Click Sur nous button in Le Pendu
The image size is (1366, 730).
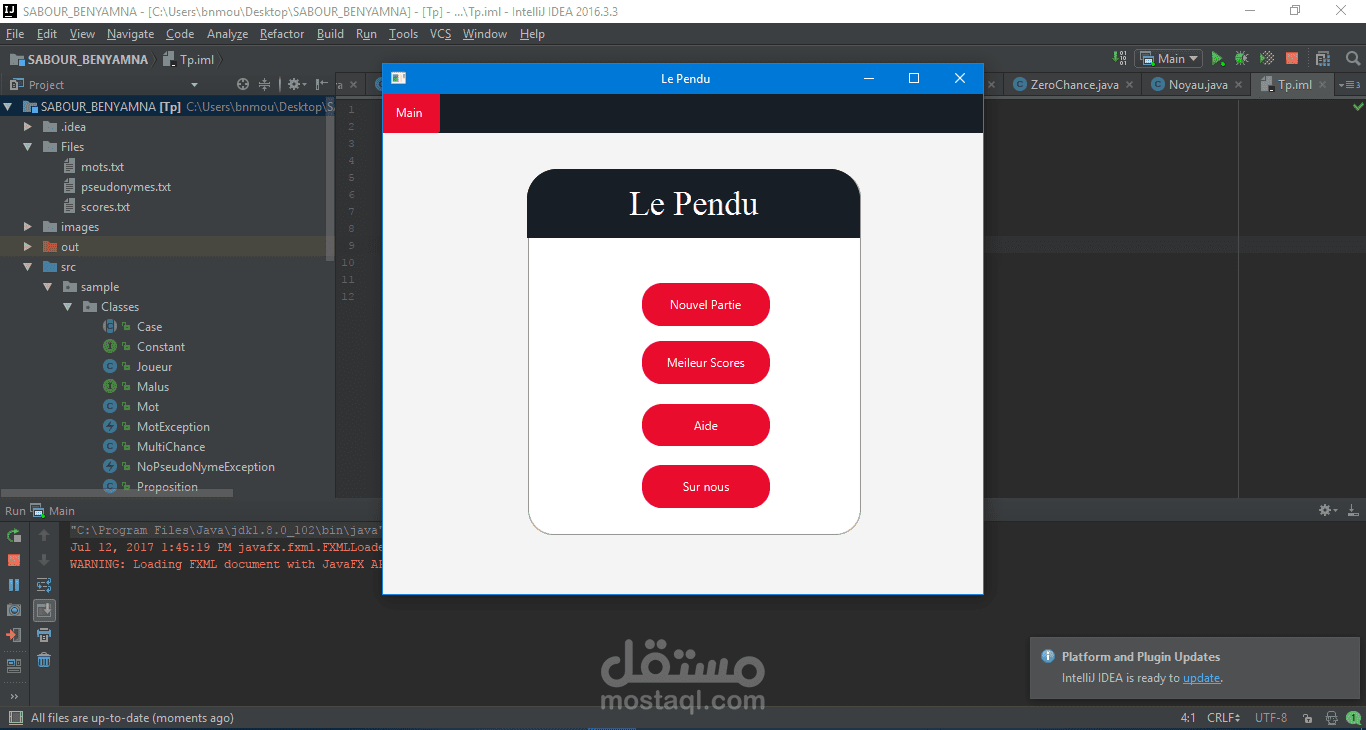pyautogui.click(x=706, y=487)
